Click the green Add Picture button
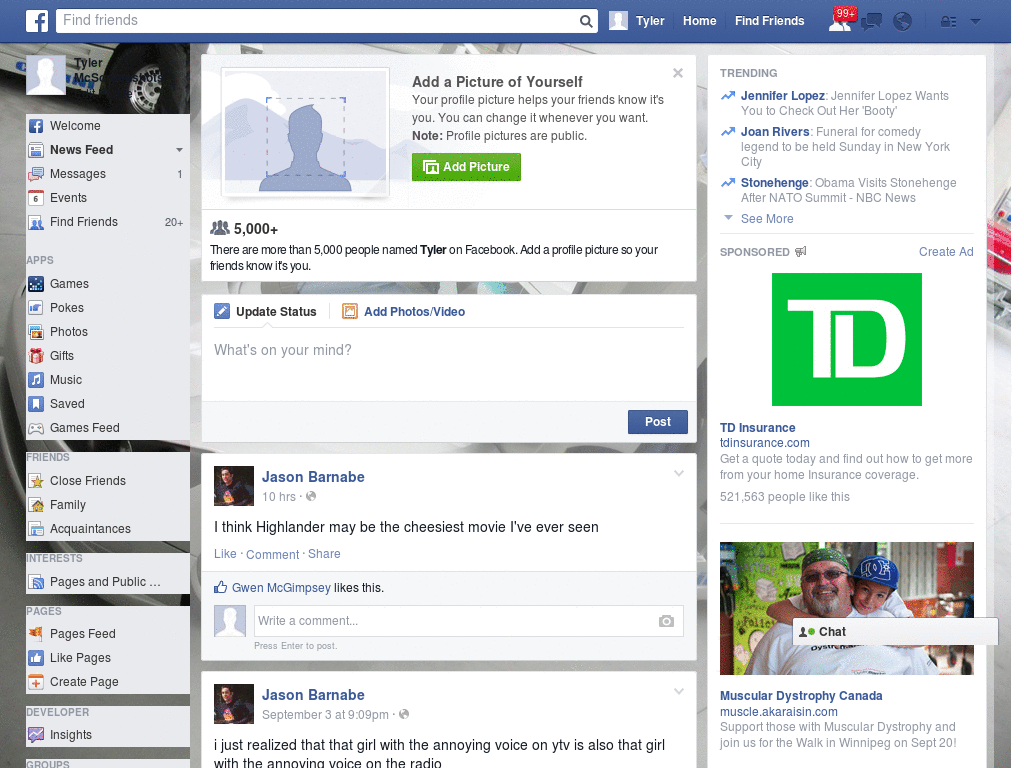 coord(466,167)
